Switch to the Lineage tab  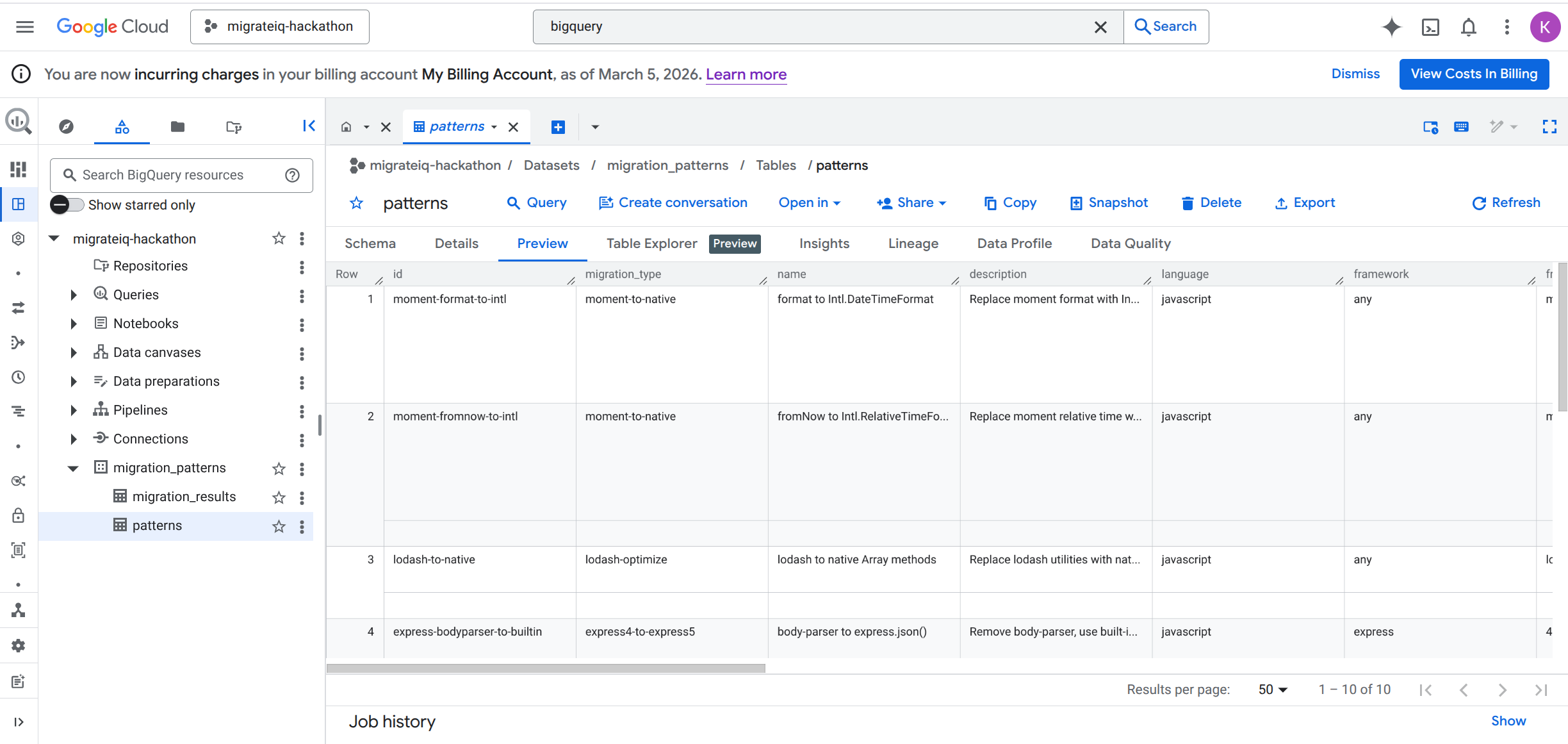click(x=913, y=244)
